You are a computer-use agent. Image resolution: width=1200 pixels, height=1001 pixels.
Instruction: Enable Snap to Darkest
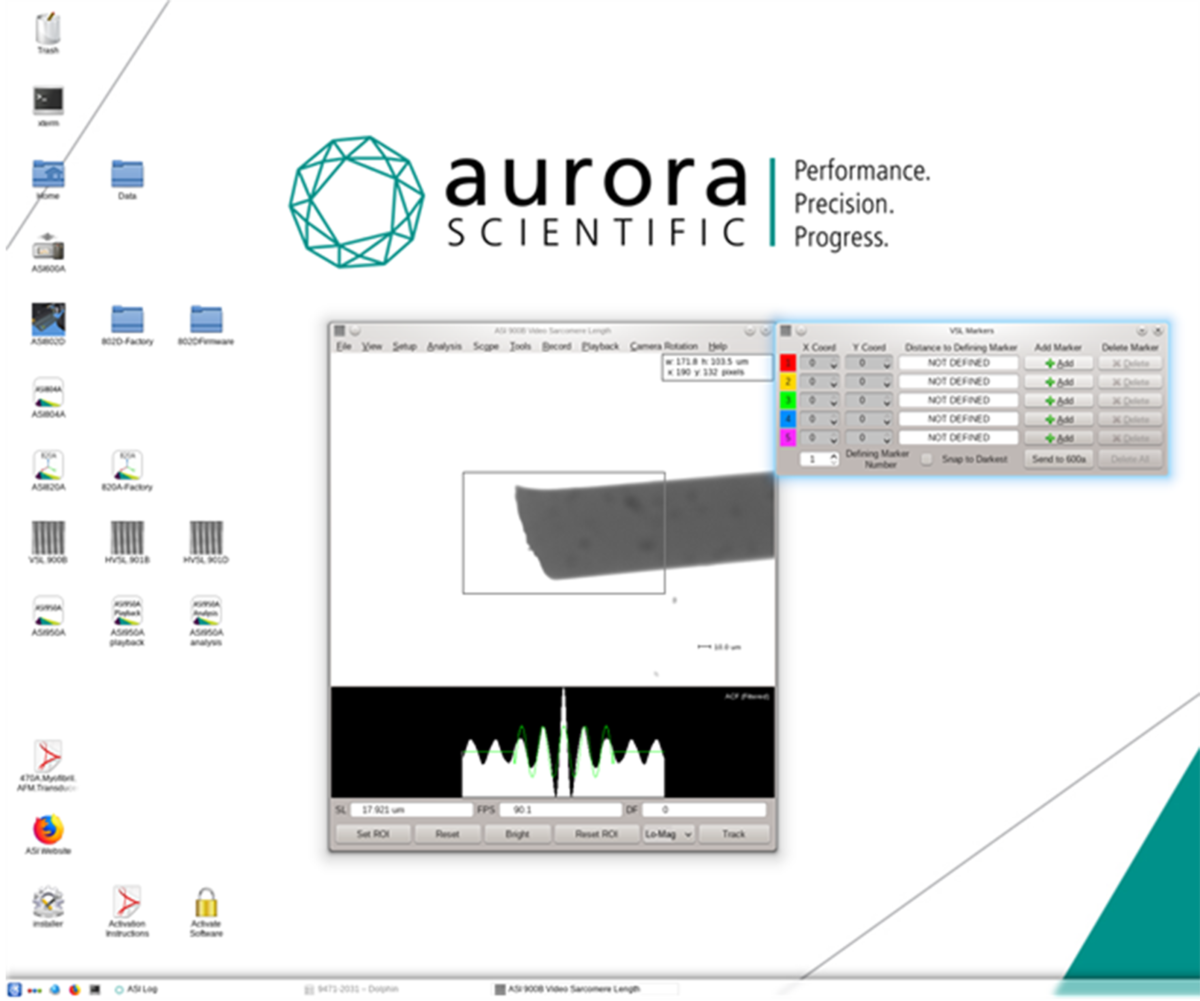pyautogui.click(x=926, y=459)
